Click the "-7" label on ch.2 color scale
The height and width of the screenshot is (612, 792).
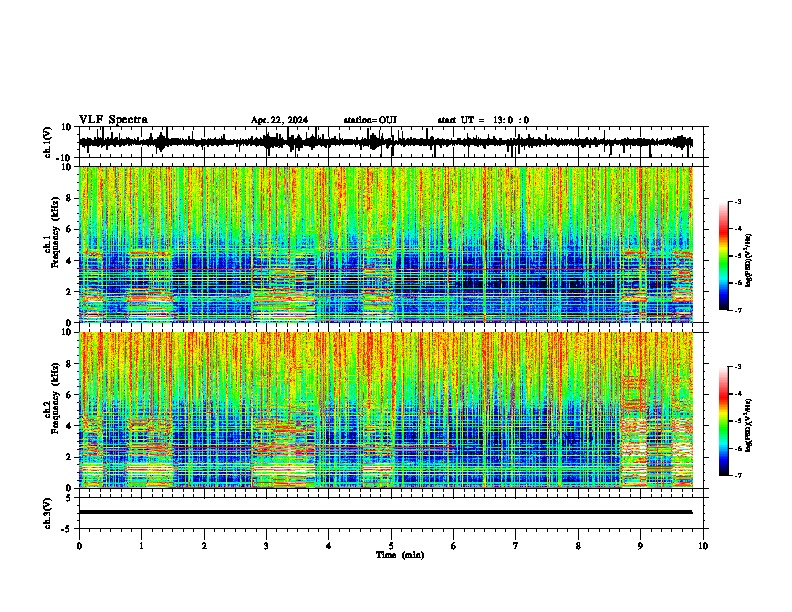738,475
